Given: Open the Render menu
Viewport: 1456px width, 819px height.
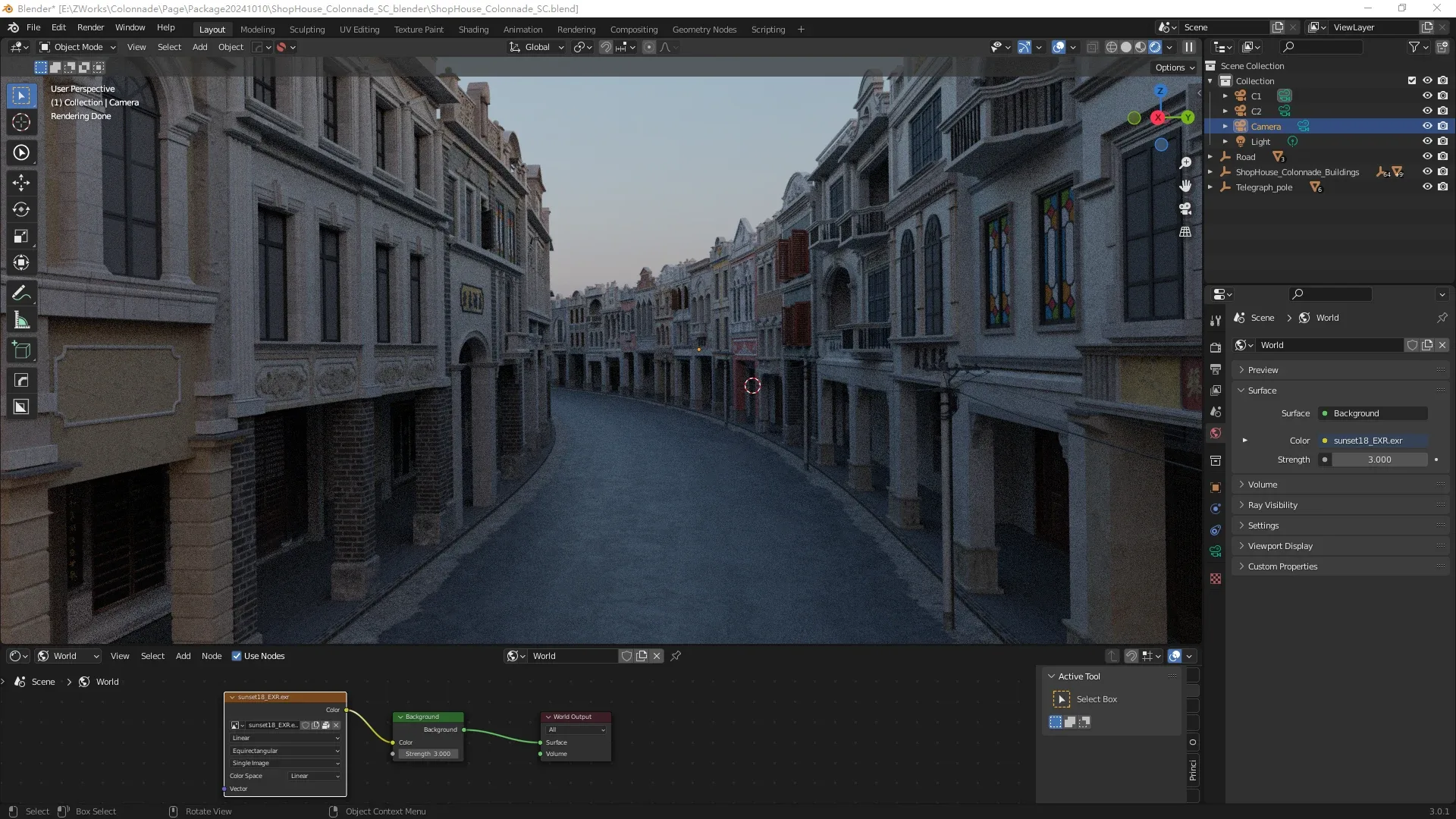Looking at the screenshot, I should pyautogui.click(x=90, y=27).
